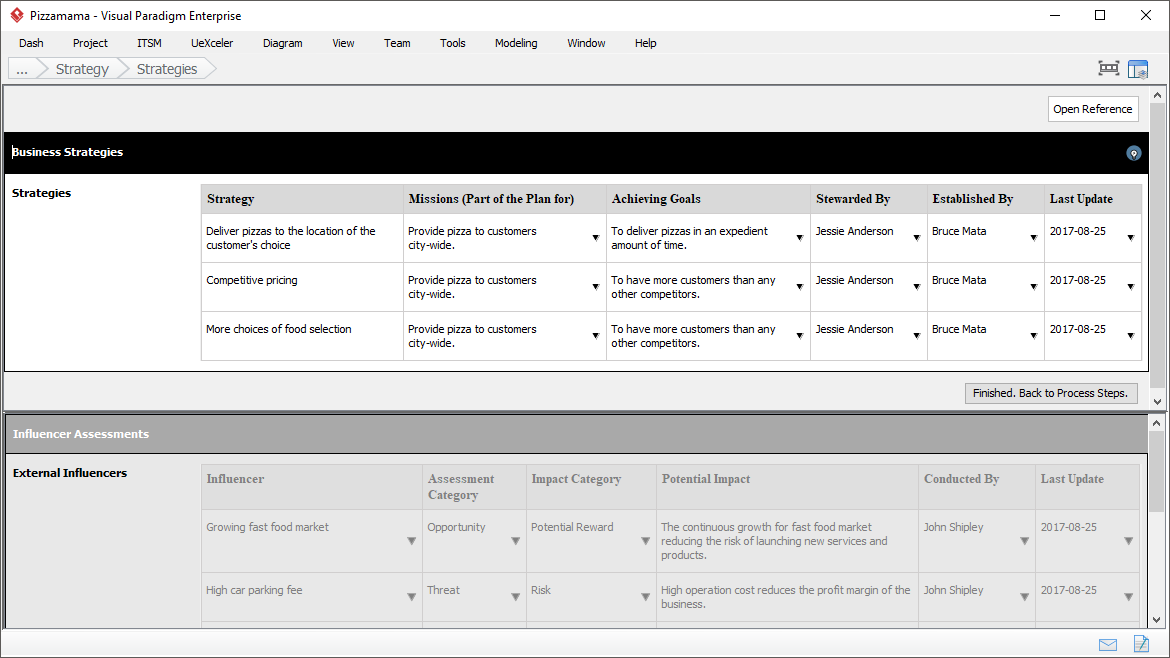Open the Modeling menu
1170x658 pixels.
(516, 43)
